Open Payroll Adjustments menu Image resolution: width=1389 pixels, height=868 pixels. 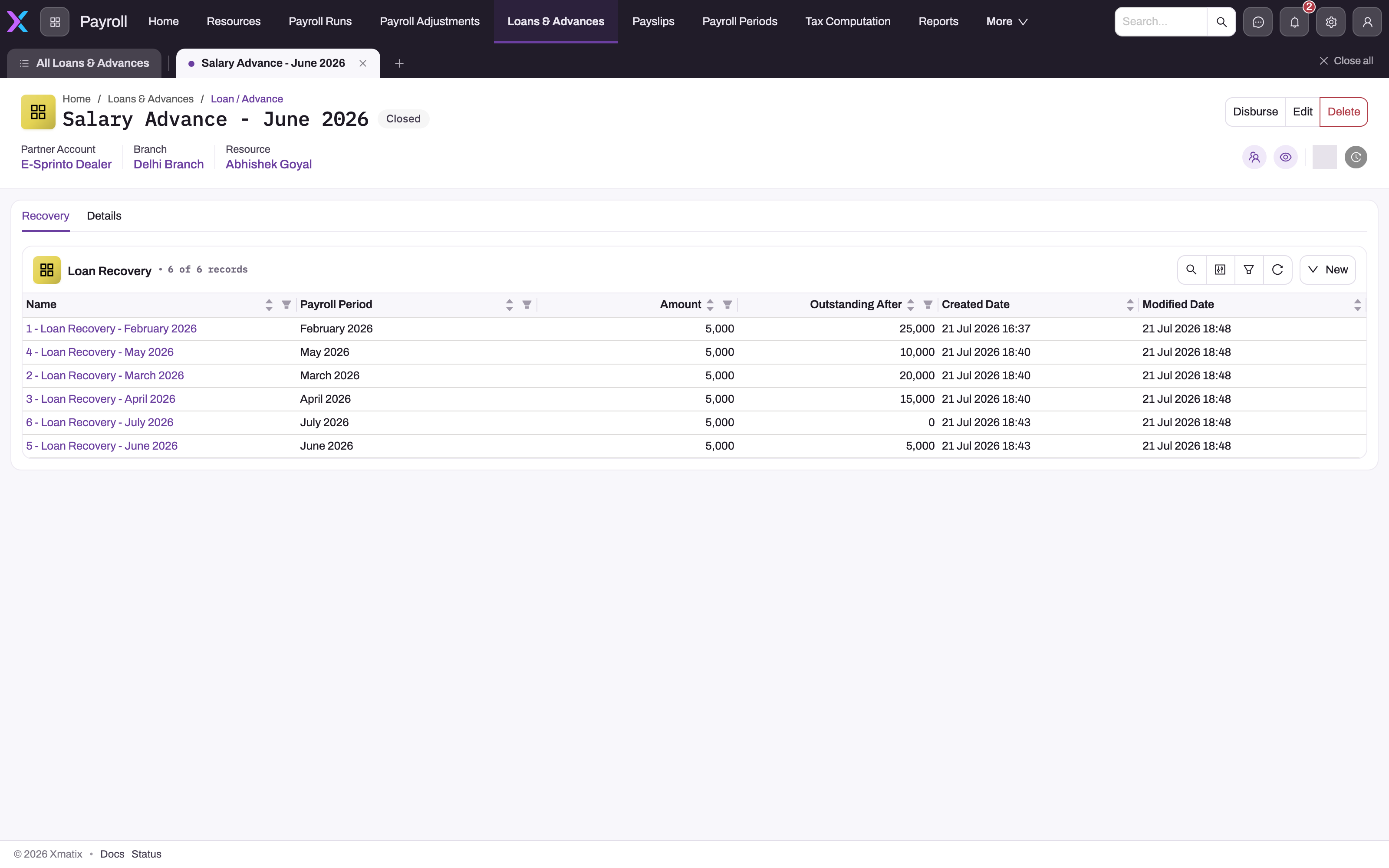[429, 22]
